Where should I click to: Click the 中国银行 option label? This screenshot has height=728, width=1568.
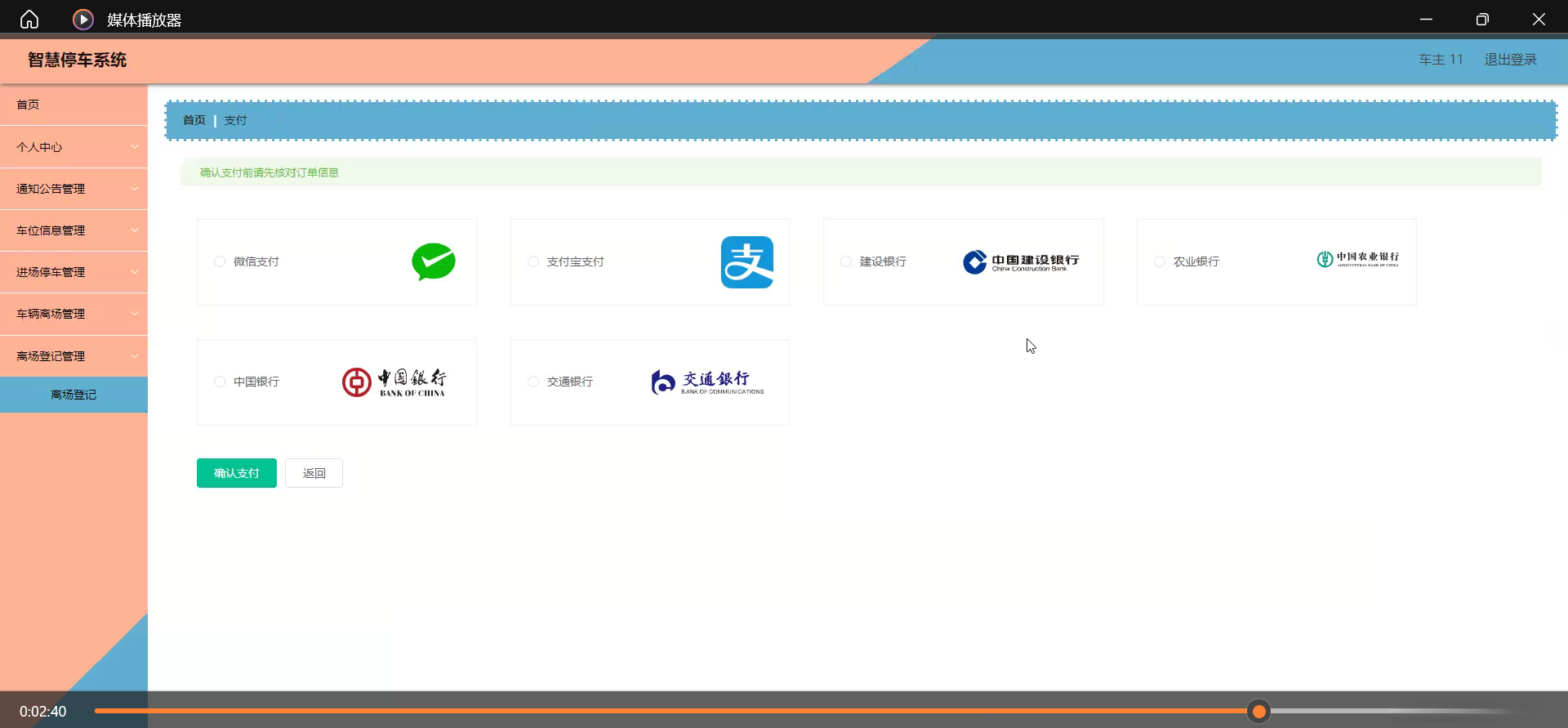[x=256, y=382]
